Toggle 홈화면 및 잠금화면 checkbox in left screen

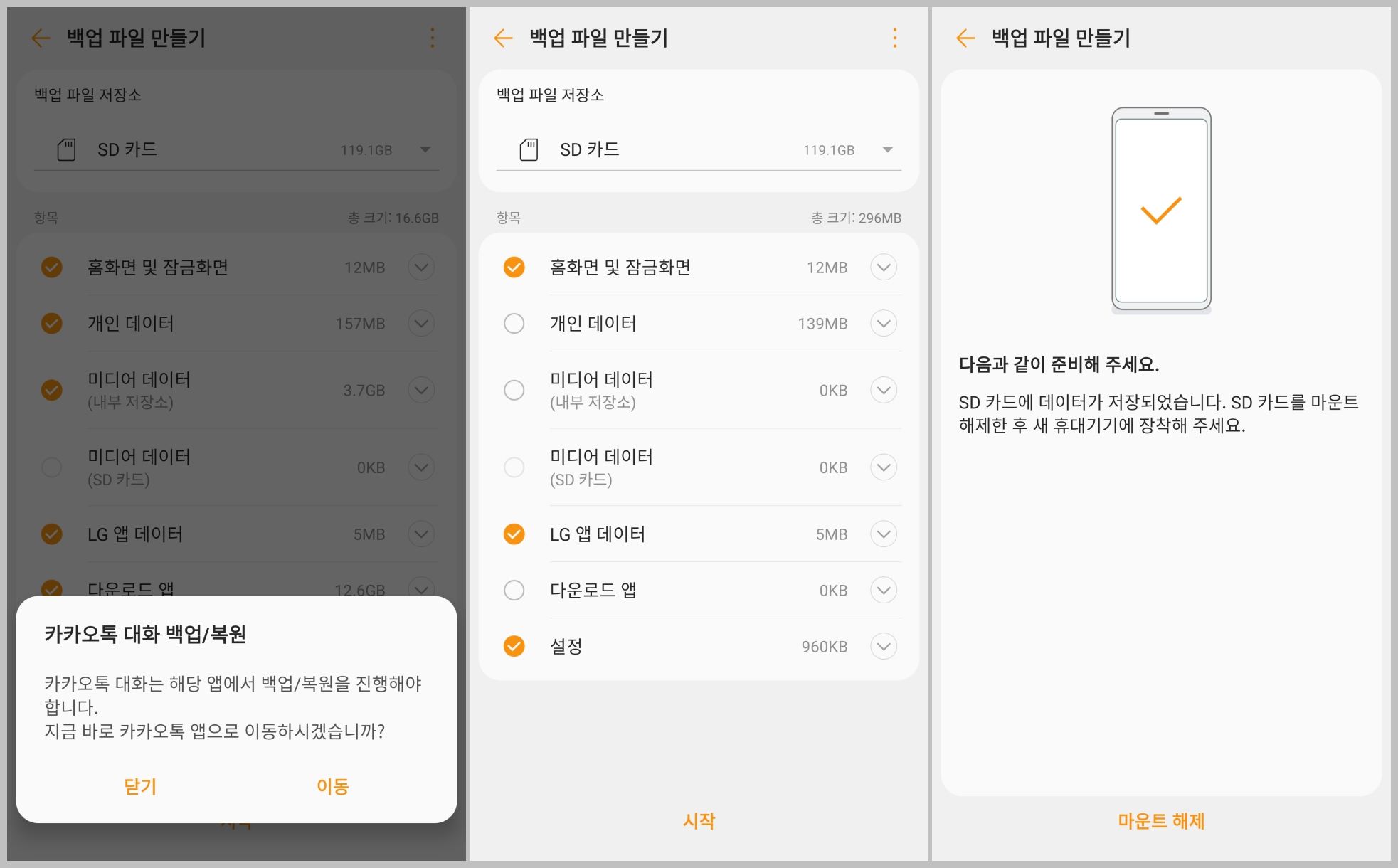[x=51, y=268]
